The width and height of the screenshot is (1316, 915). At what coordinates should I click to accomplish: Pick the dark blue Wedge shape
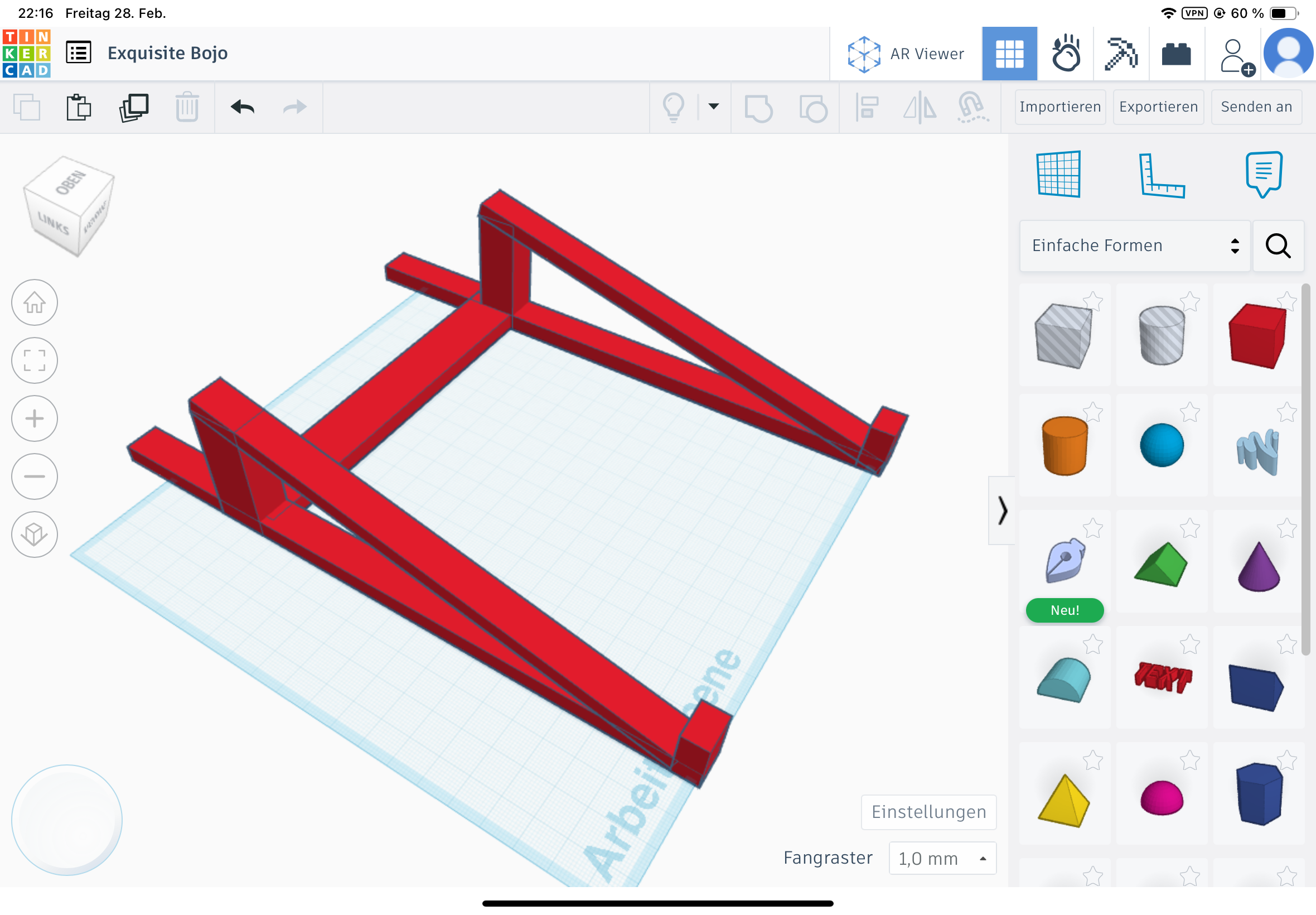1256,687
